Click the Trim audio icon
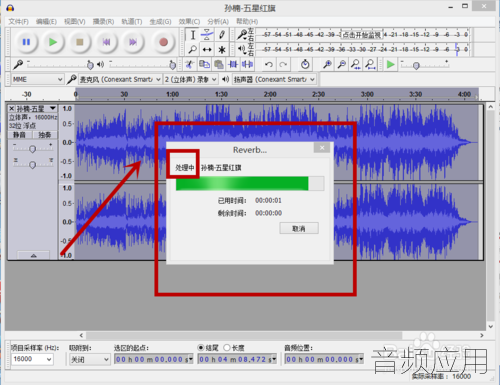Image resolution: width=500 pixels, height=385 pixels. 233,64
